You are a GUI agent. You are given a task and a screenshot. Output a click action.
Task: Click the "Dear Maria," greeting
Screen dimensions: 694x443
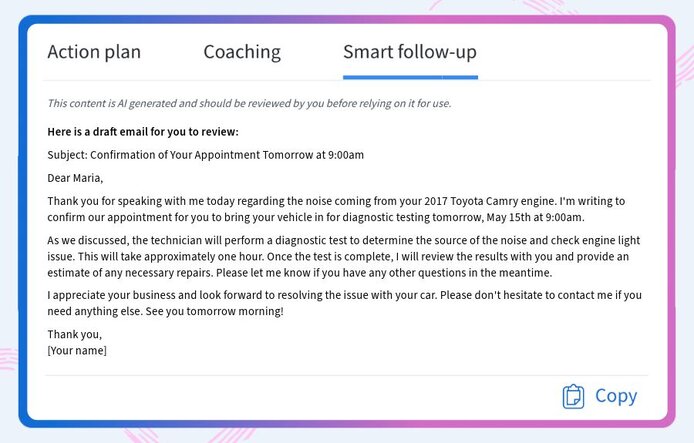coord(75,179)
